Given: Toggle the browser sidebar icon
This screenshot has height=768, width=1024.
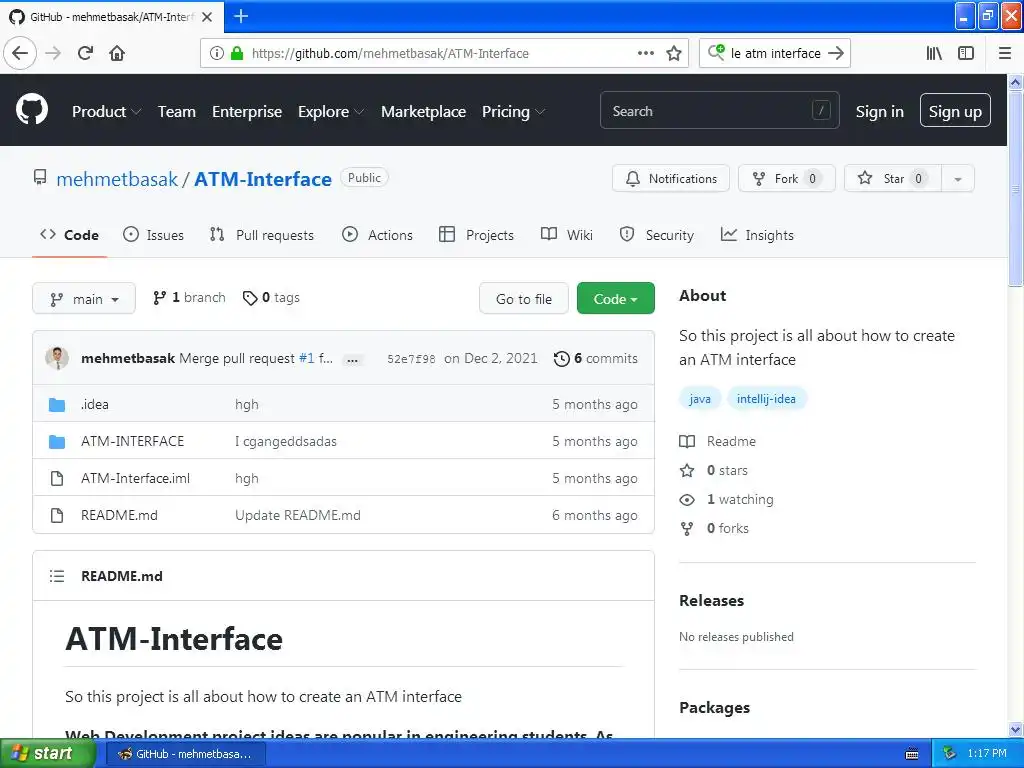Looking at the screenshot, I should point(966,53).
